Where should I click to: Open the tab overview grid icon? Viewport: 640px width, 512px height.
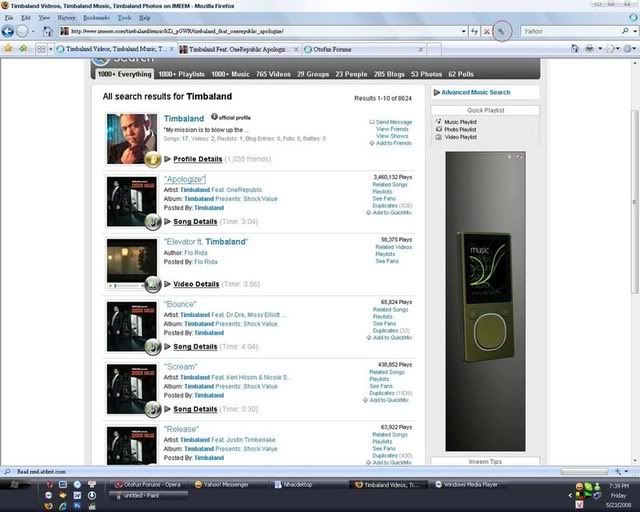coord(41,49)
